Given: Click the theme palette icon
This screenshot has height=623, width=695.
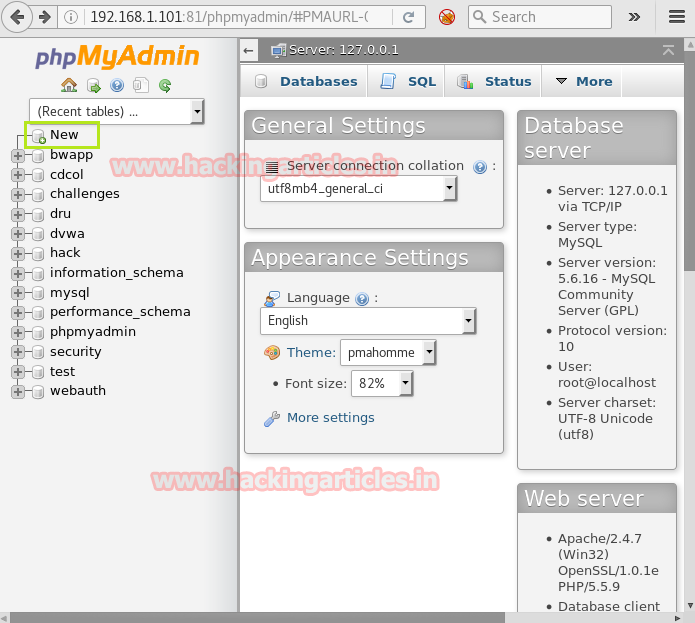Looking at the screenshot, I should (272, 353).
